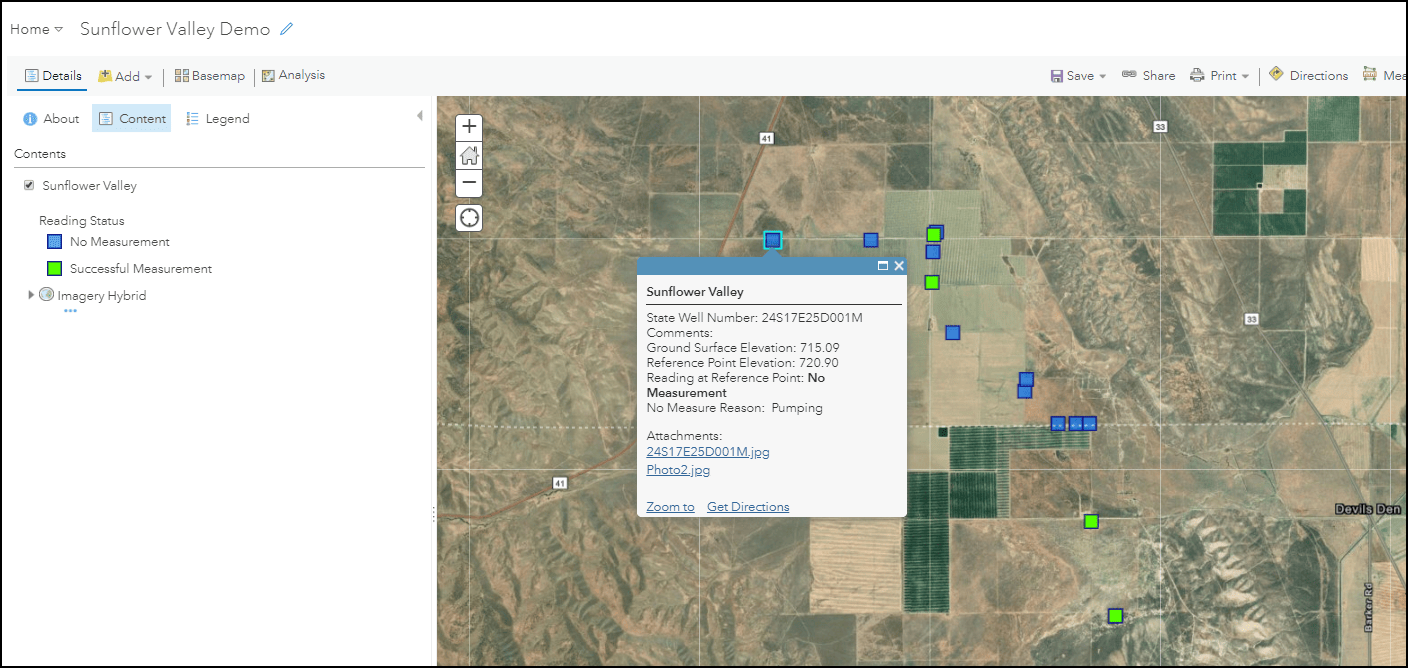The image size is (1408, 668).
Task: Click Zoom to in the popup
Action: pos(669,506)
